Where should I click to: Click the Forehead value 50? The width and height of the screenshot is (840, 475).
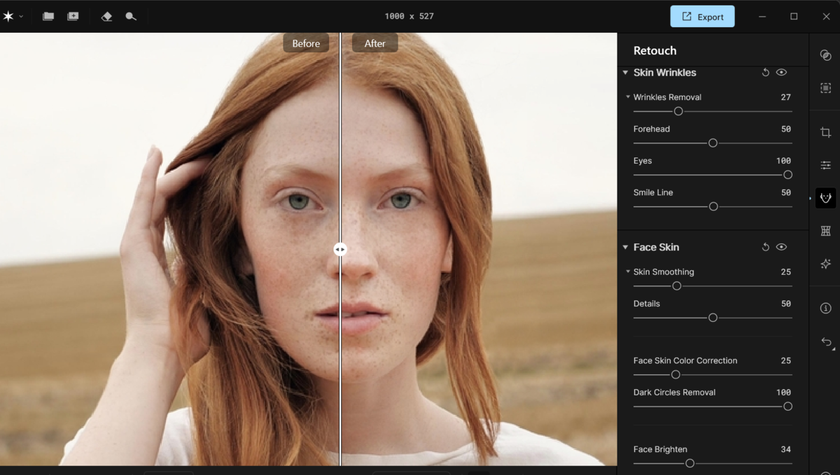coord(785,129)
